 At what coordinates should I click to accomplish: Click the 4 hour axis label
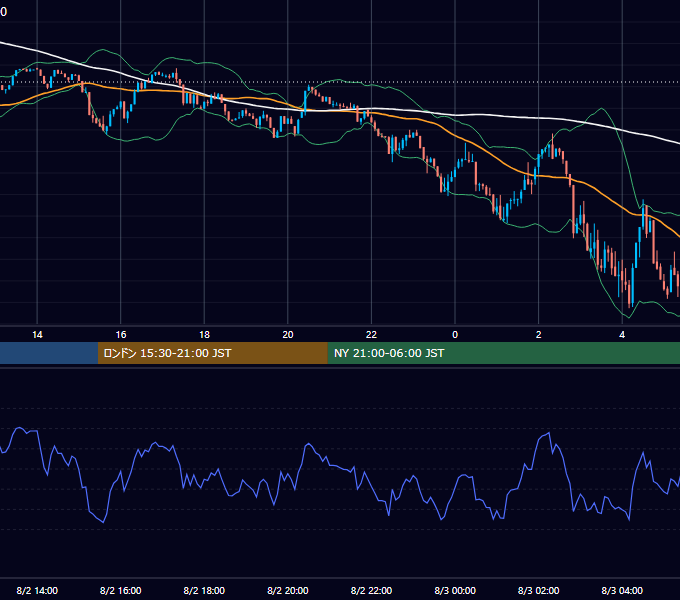(622, 335)
